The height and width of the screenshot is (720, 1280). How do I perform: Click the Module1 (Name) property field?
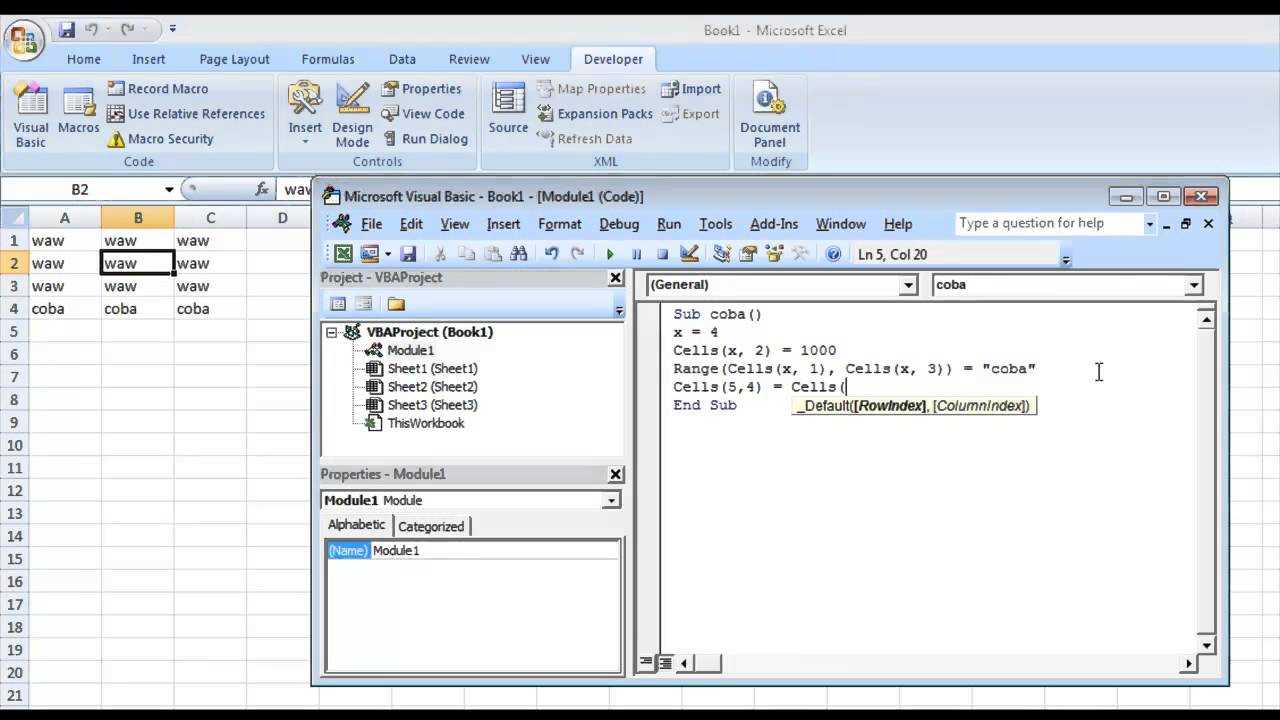[x=495, y=551]
